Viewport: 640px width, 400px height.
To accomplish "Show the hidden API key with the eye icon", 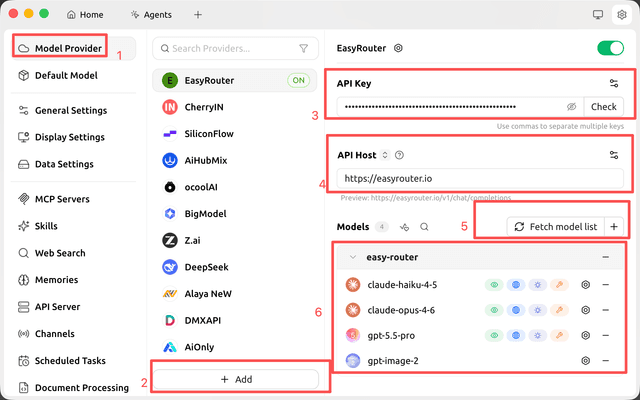I will (x=571, y=107).
